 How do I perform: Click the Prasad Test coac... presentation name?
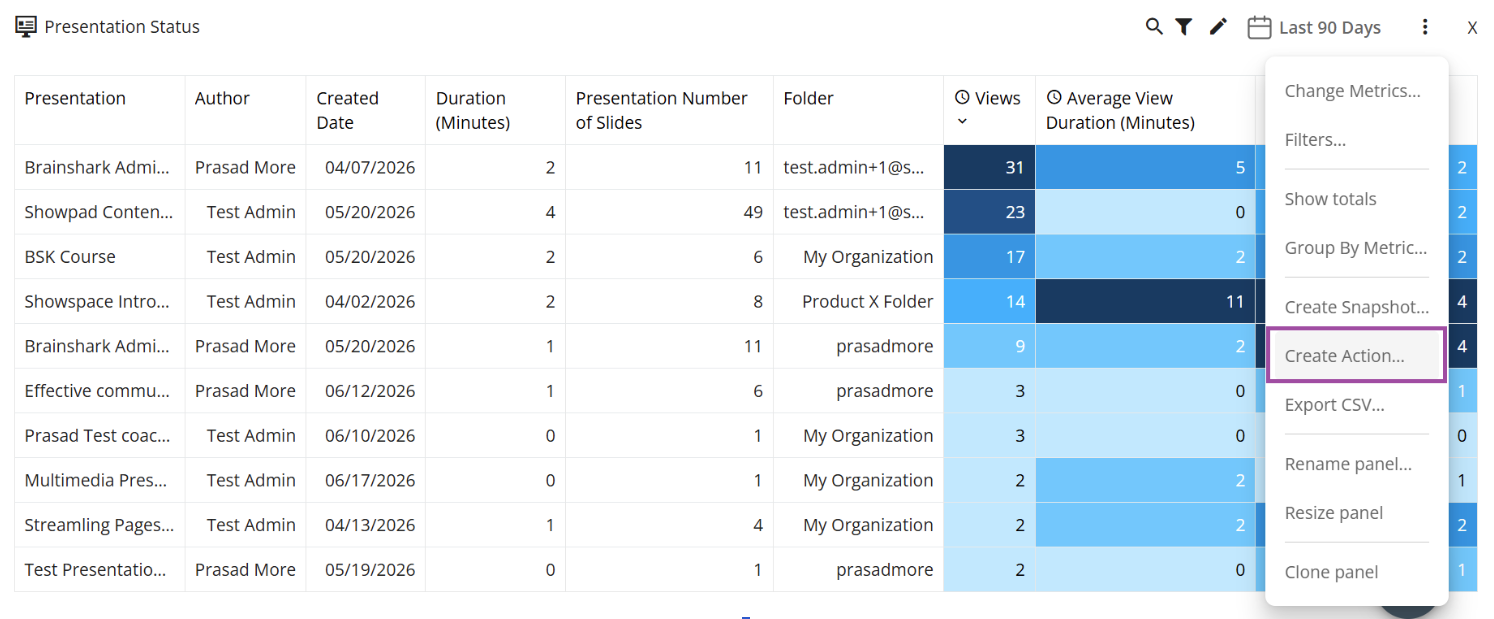click(x=97, y=436)
